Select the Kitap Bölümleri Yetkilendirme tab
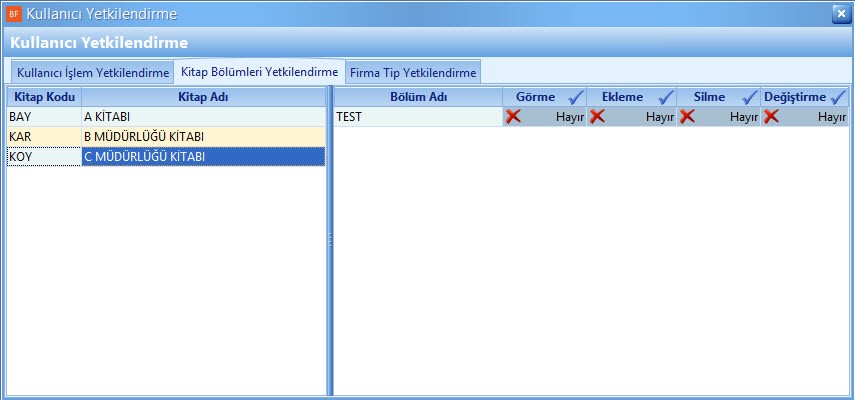The height and width of the screenshot is (400, 855). coord(259,72)
